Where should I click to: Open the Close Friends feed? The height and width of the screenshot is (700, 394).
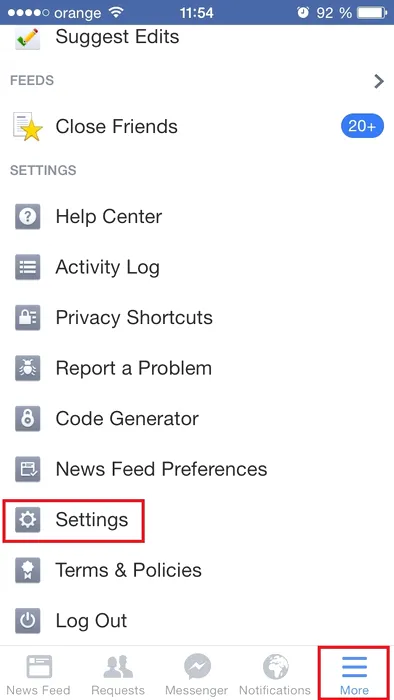pyautogui.click(x=197, y=127)
